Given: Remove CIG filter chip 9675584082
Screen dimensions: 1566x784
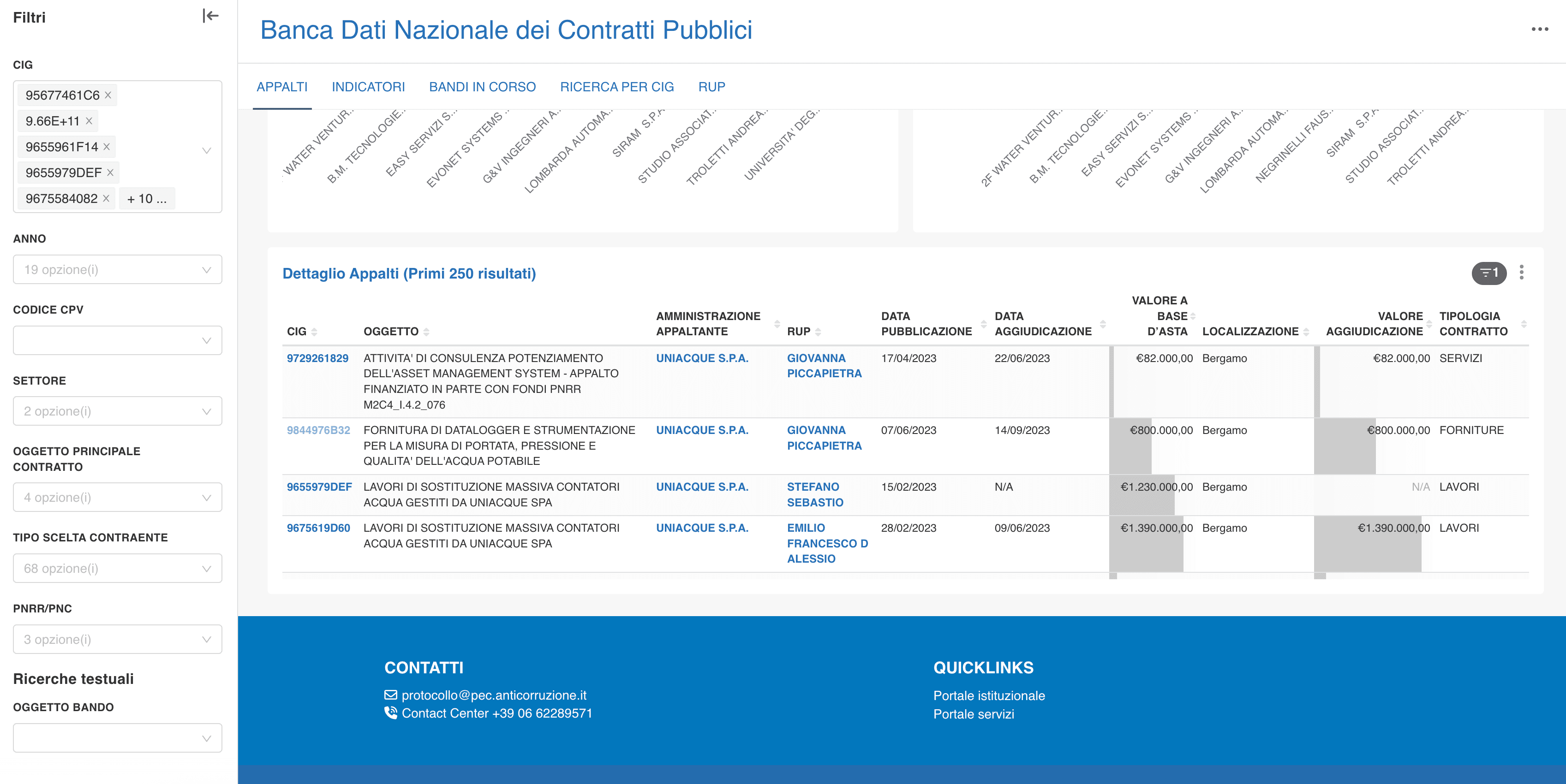Looking at the screenshot, I should tap(106, 199).
